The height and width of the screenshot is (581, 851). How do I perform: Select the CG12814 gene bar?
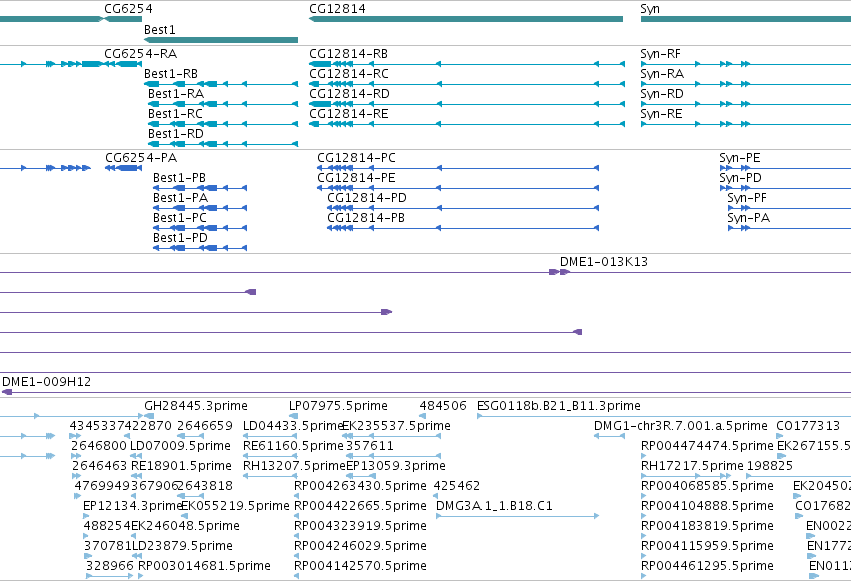(x=466, y=19)
